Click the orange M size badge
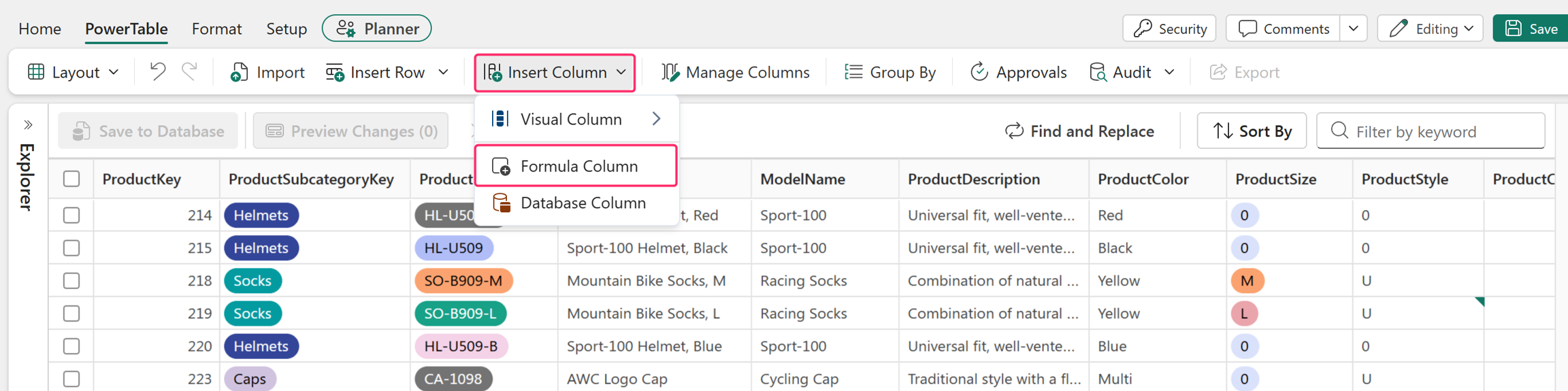 (1247, 280)
